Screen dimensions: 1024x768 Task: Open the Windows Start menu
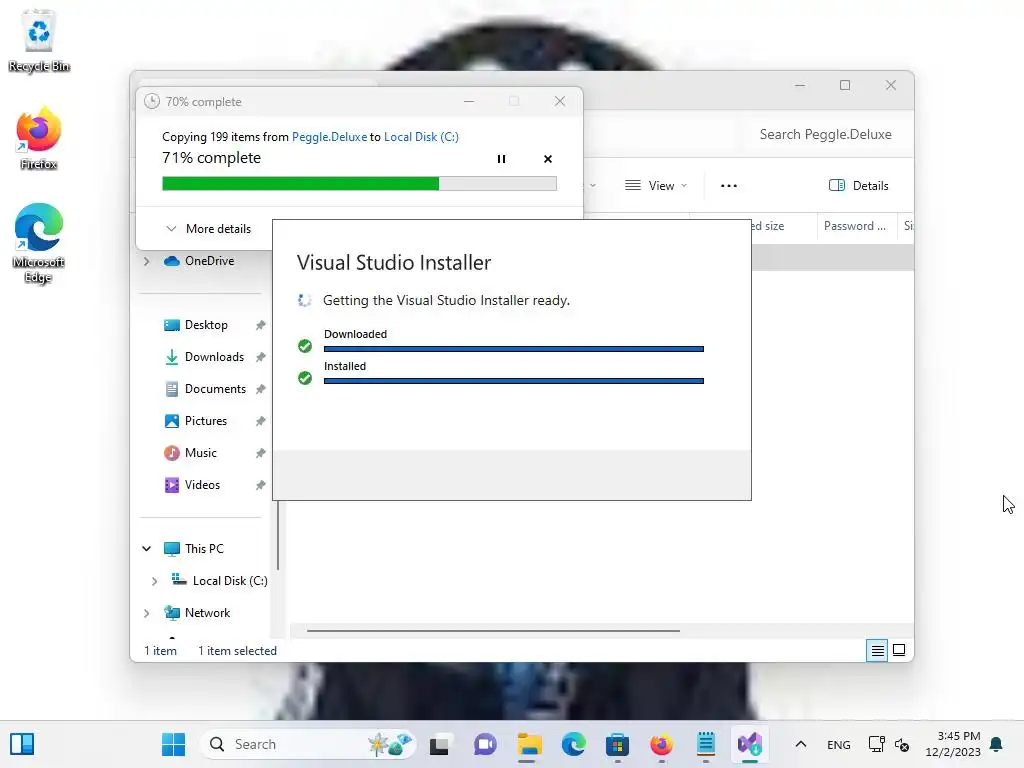tap(174, 744)
